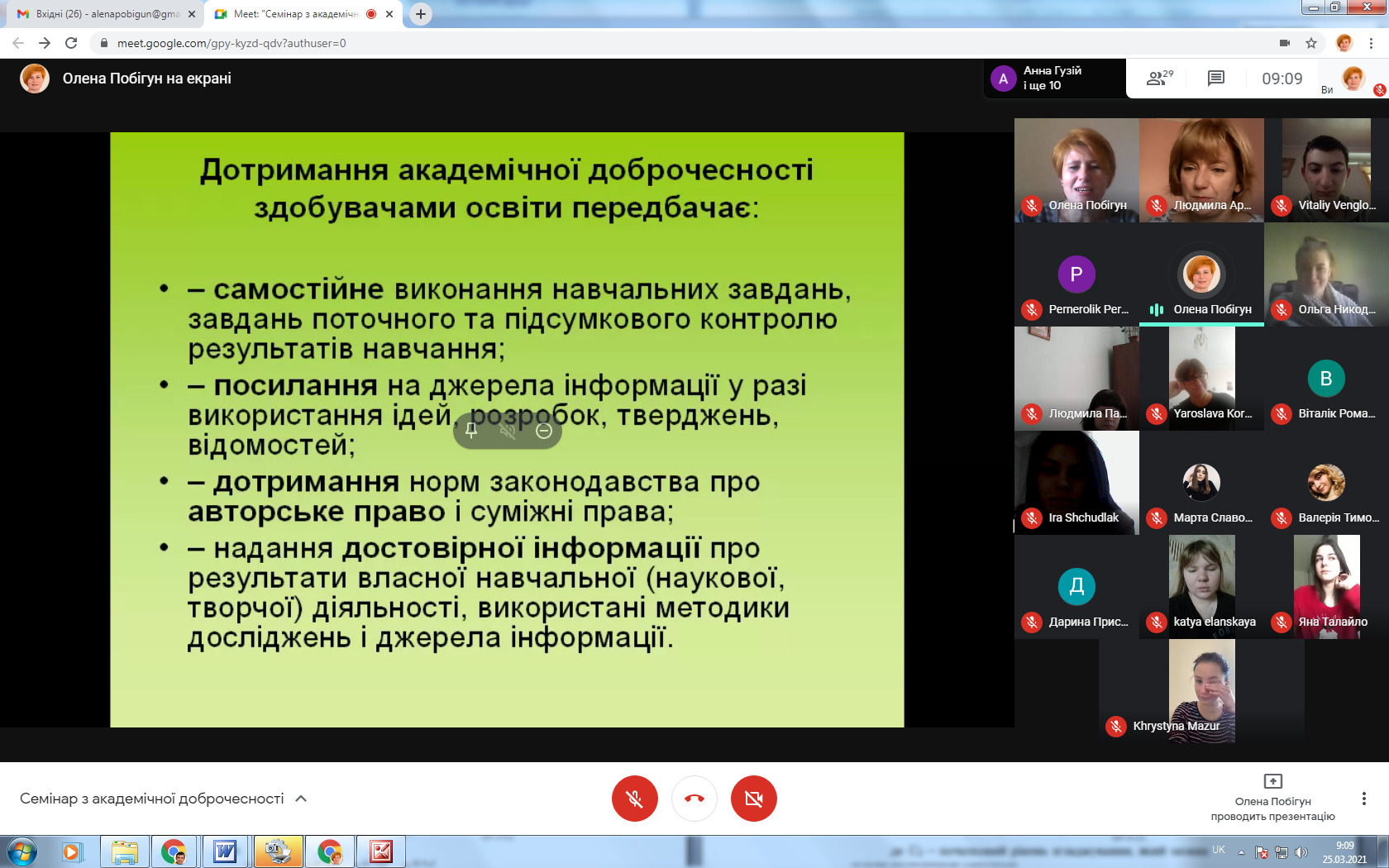The width and height of the screenshot is (1389, 868).
Task: Reload the Google Meet page
Action: click(71, 43)
